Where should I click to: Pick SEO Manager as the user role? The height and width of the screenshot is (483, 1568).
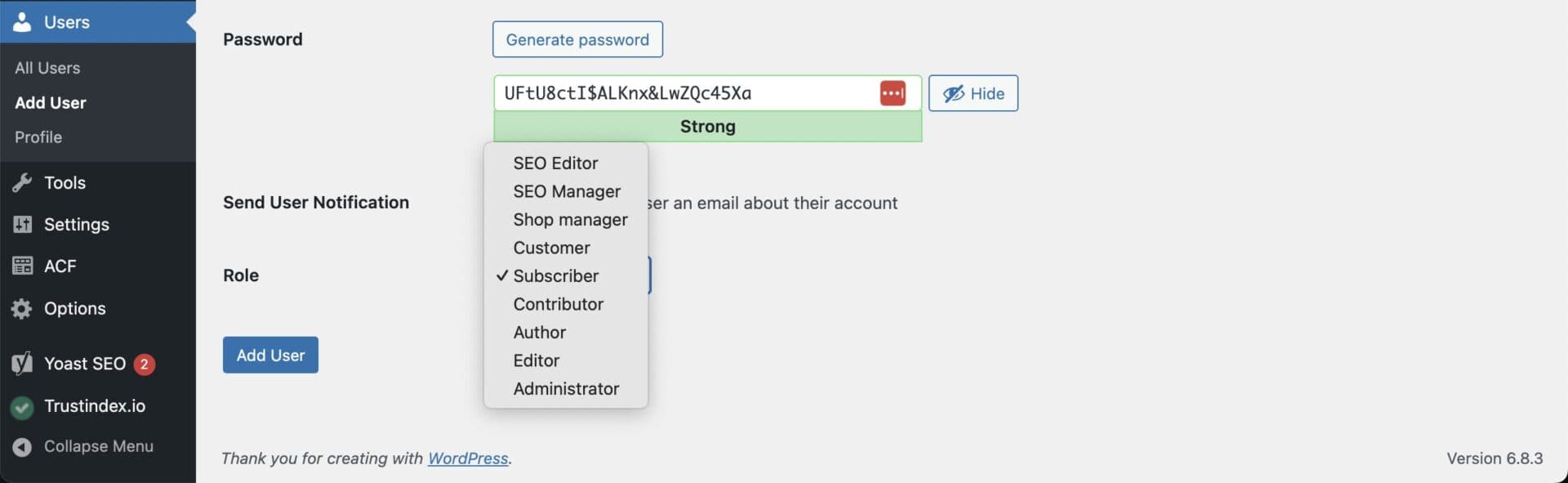[x=567, y=191]
